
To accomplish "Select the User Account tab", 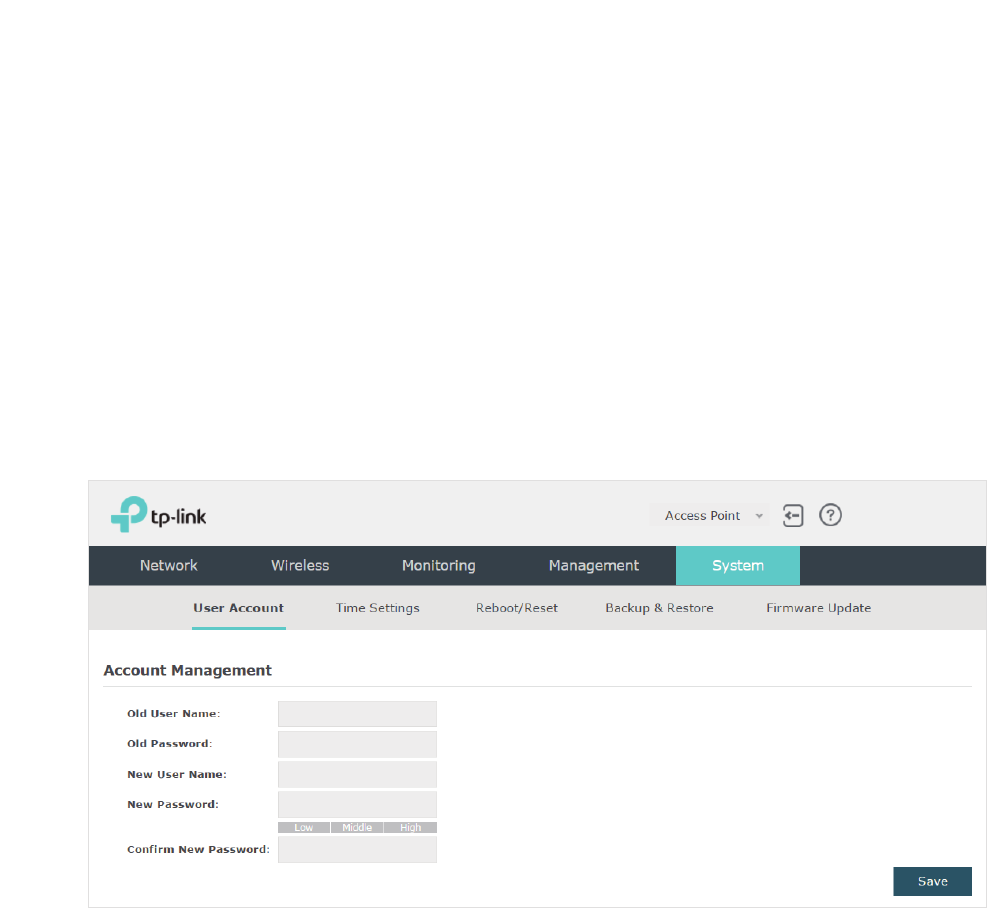I will coord(239,608).
